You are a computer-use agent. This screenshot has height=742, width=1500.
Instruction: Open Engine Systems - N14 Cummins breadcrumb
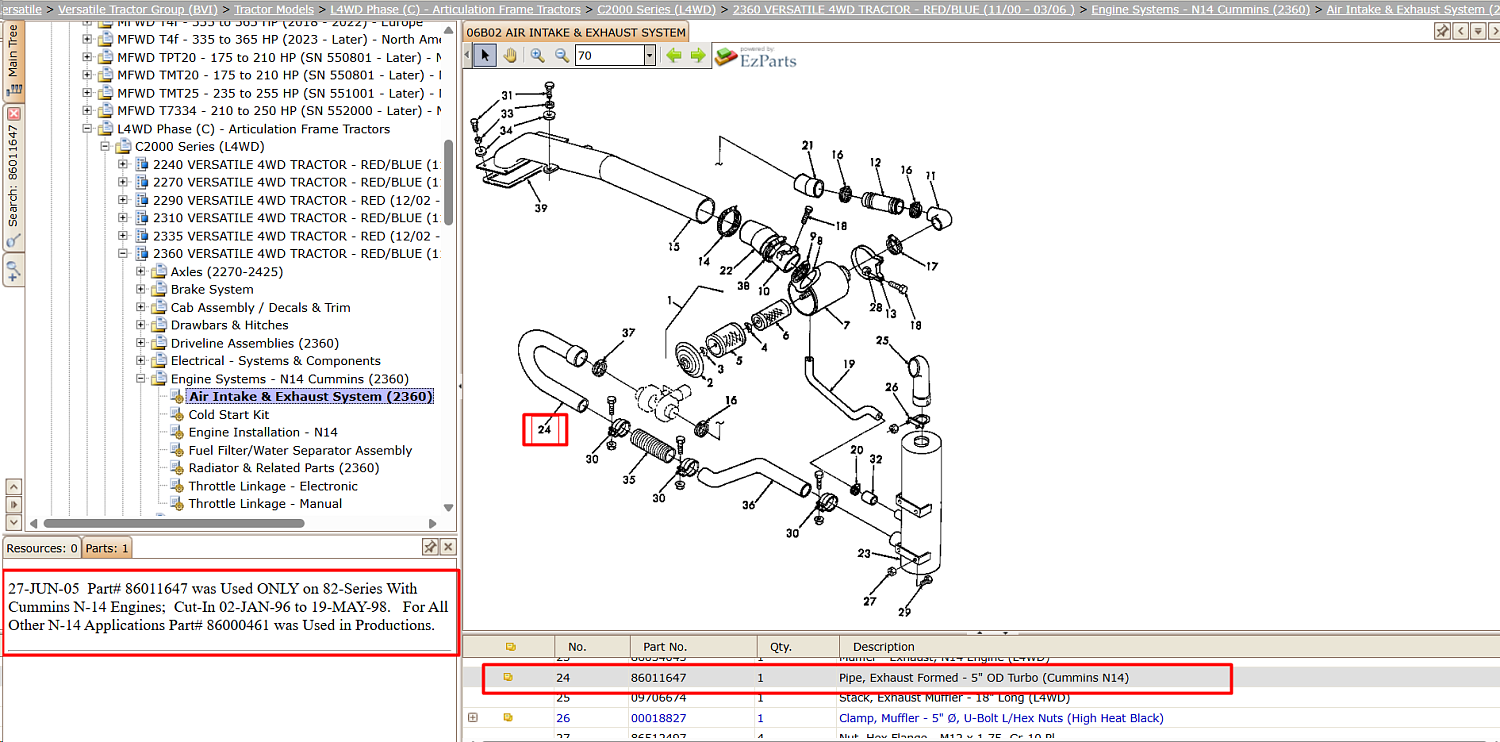[1200, 9]
